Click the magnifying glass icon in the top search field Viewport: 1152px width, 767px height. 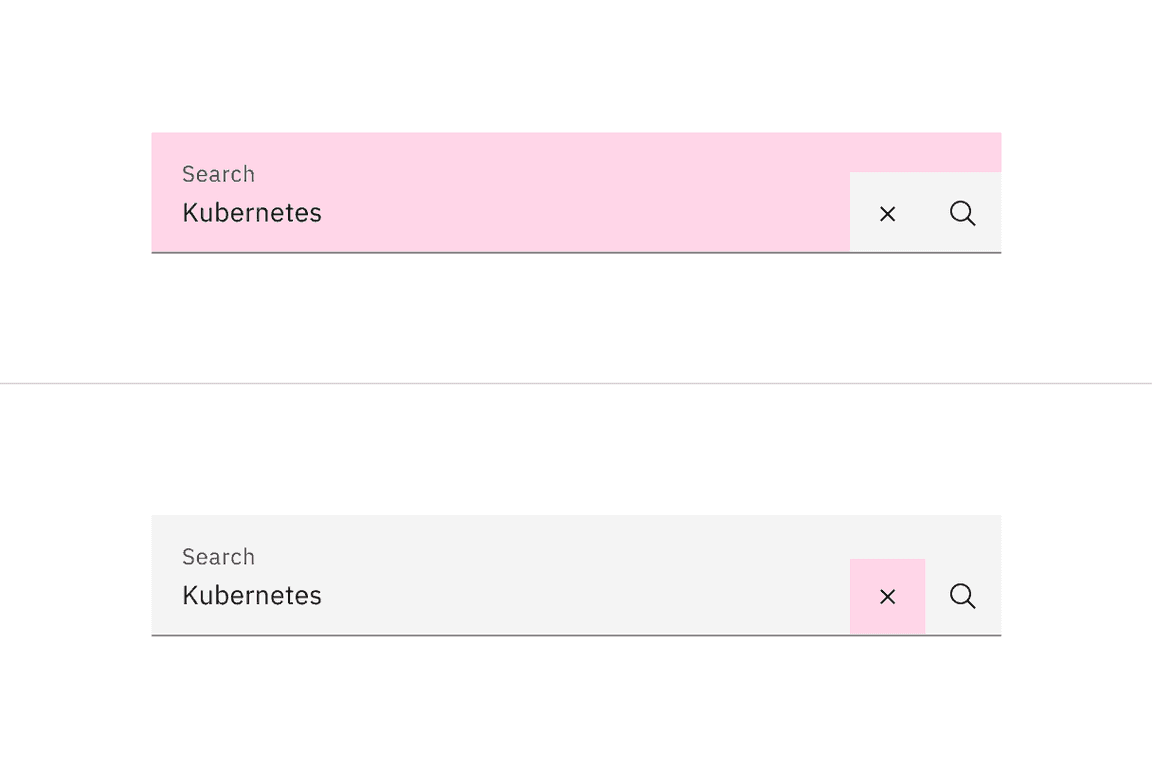point(962,213)
